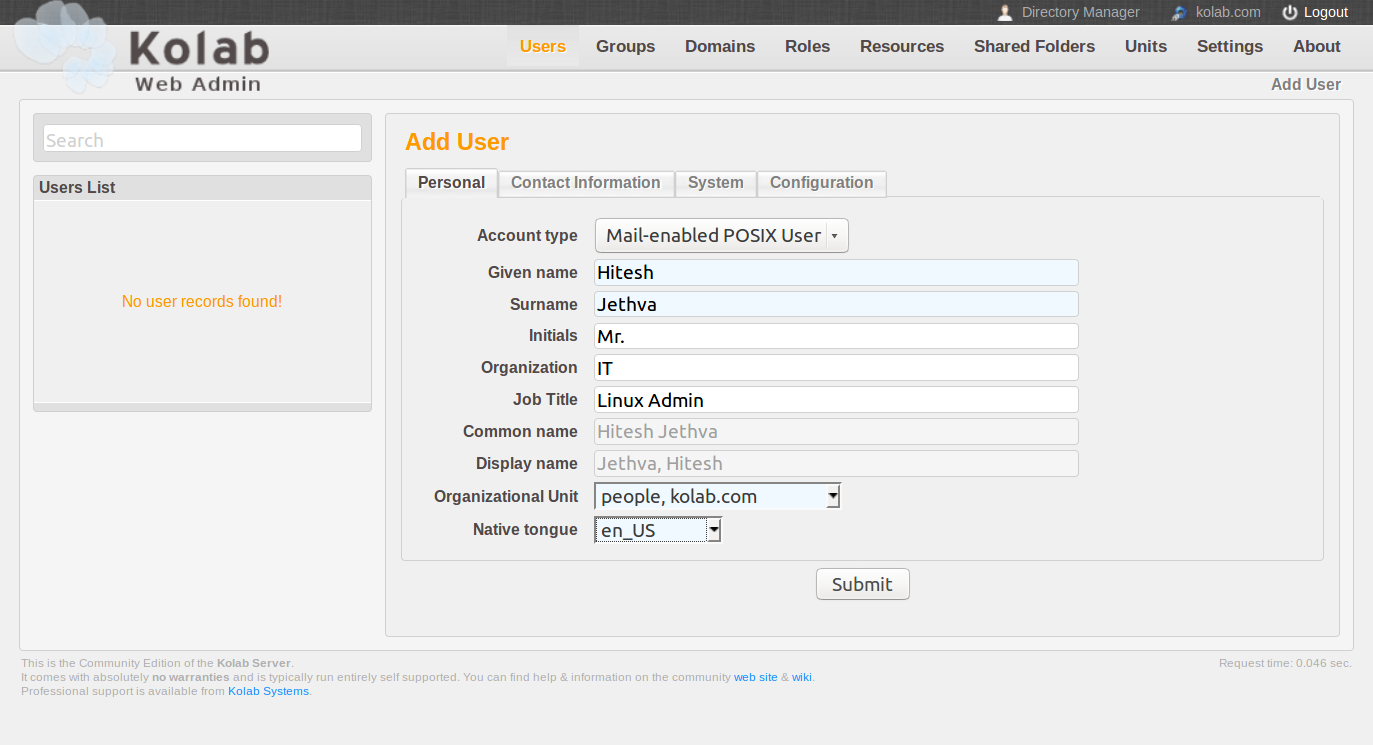Open the About menu
Viewport: 1373px width, 745px height.
[x=1317, y=46]
